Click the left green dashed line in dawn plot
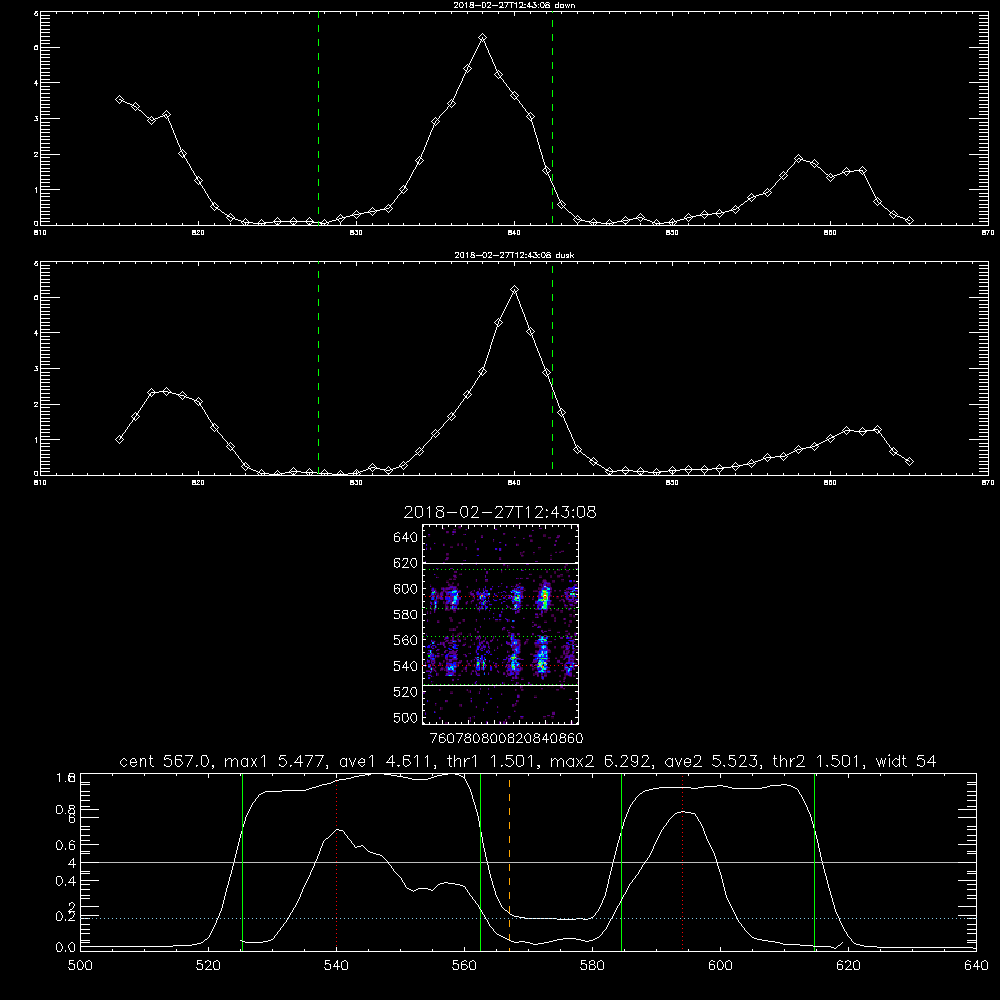This screenshot has height=1000, width=1000. tap(318, 118)
